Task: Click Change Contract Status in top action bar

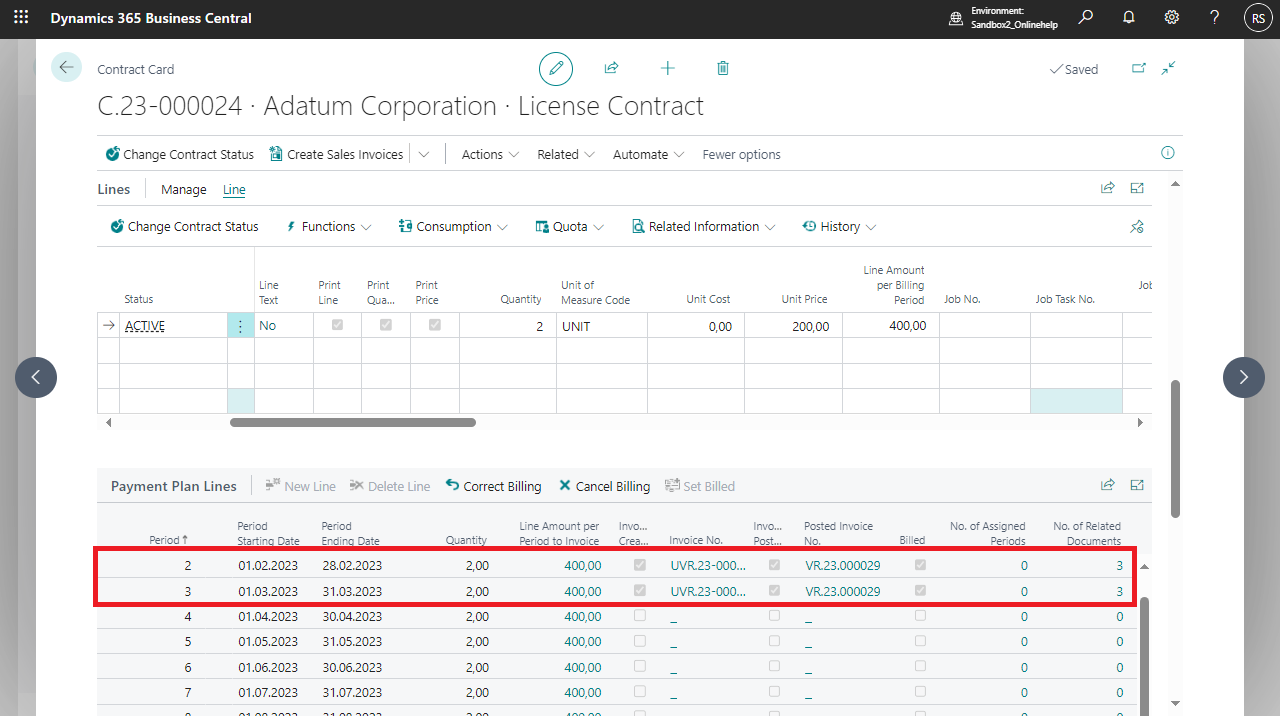Action: click(180, 154)
